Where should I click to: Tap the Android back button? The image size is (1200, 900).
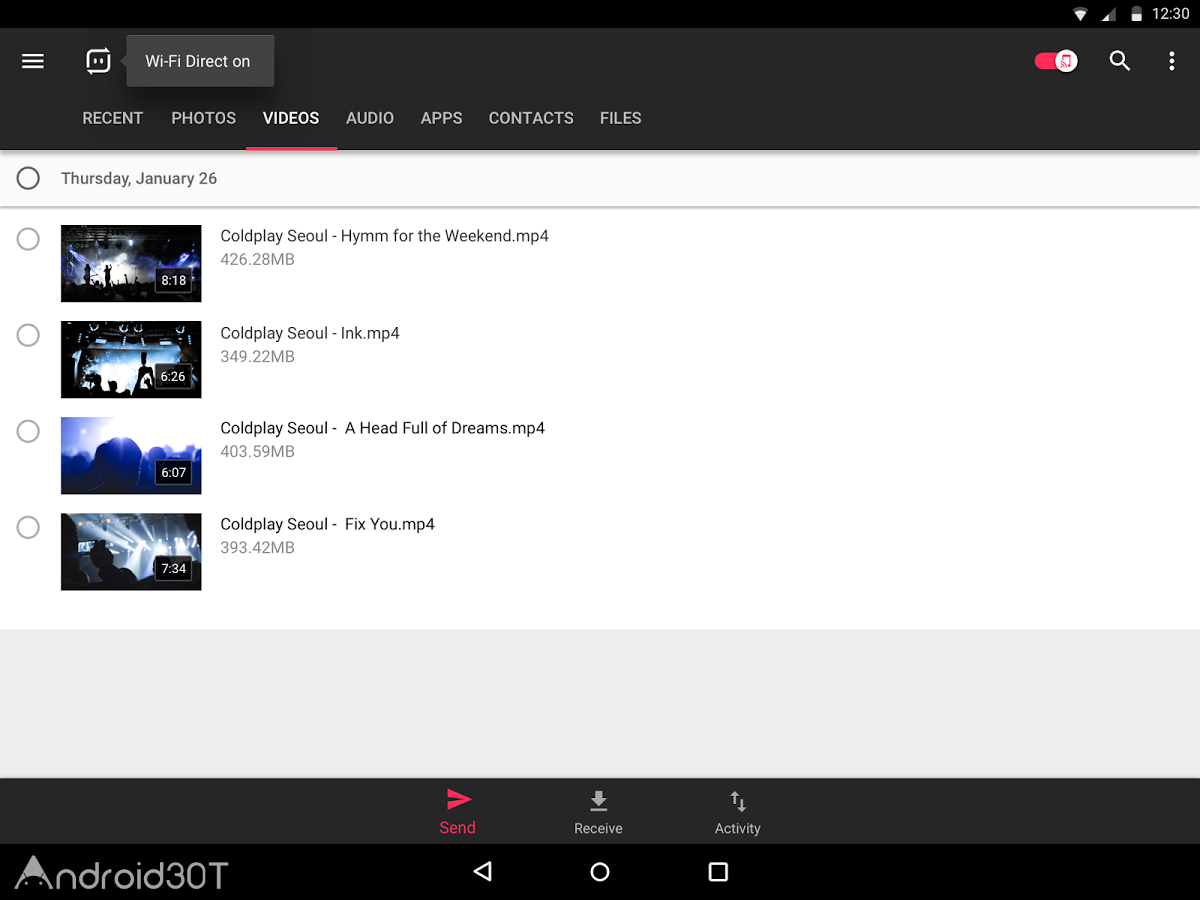[x=483, y=872]
